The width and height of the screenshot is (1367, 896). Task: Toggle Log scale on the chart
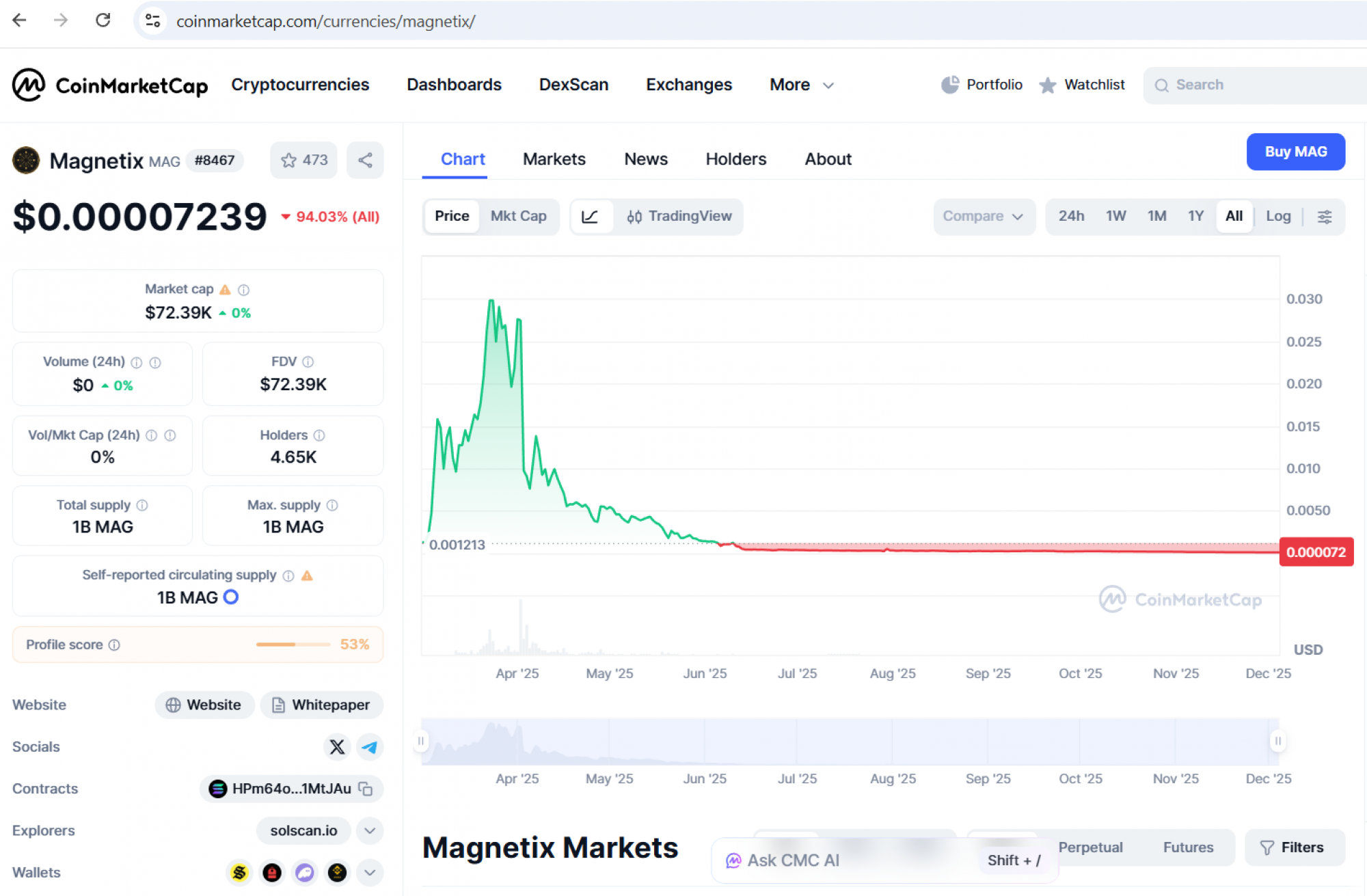1277,216
